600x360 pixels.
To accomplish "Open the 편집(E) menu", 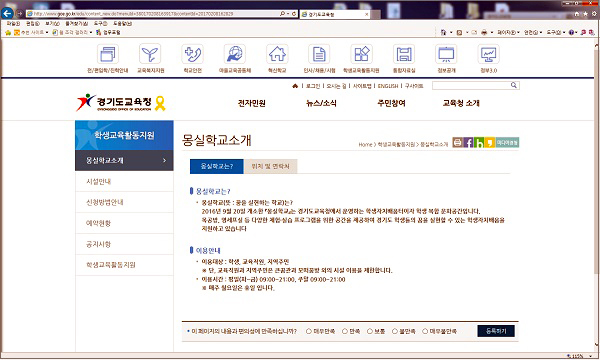I will pyautogui.click(x=33, y=24).
